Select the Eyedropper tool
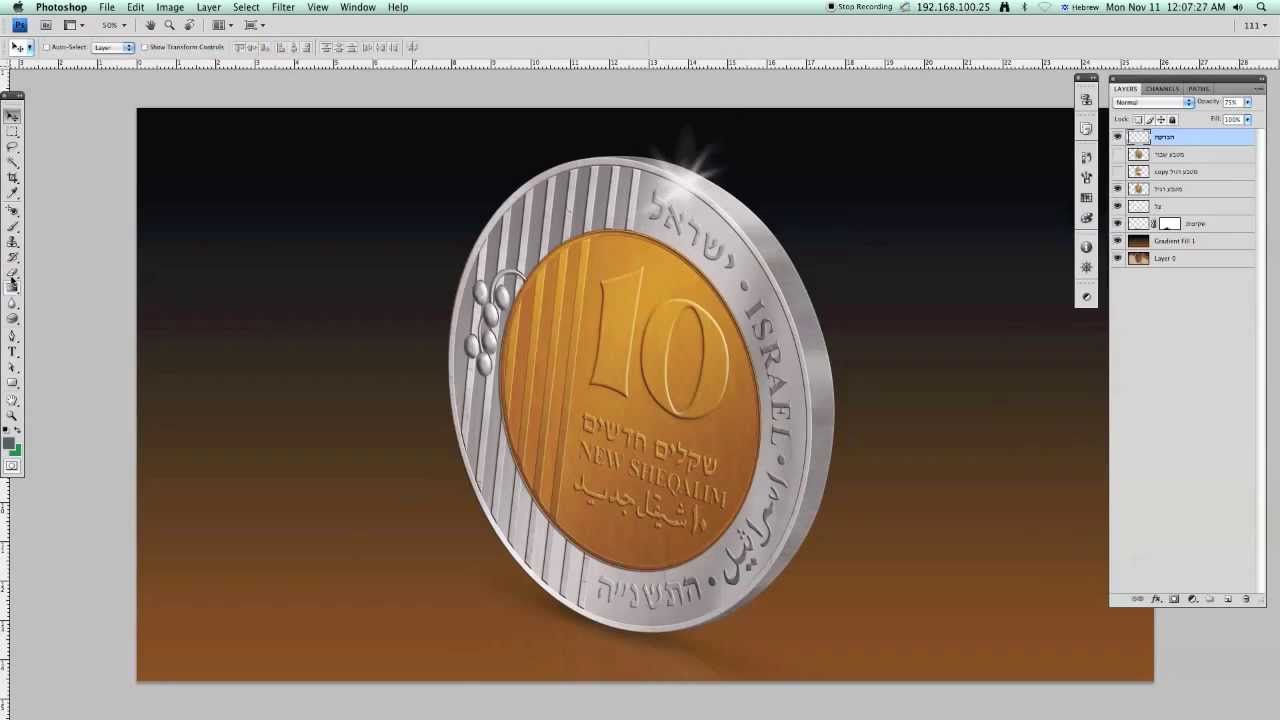1280x720 pixels. (x=12, y=194)
